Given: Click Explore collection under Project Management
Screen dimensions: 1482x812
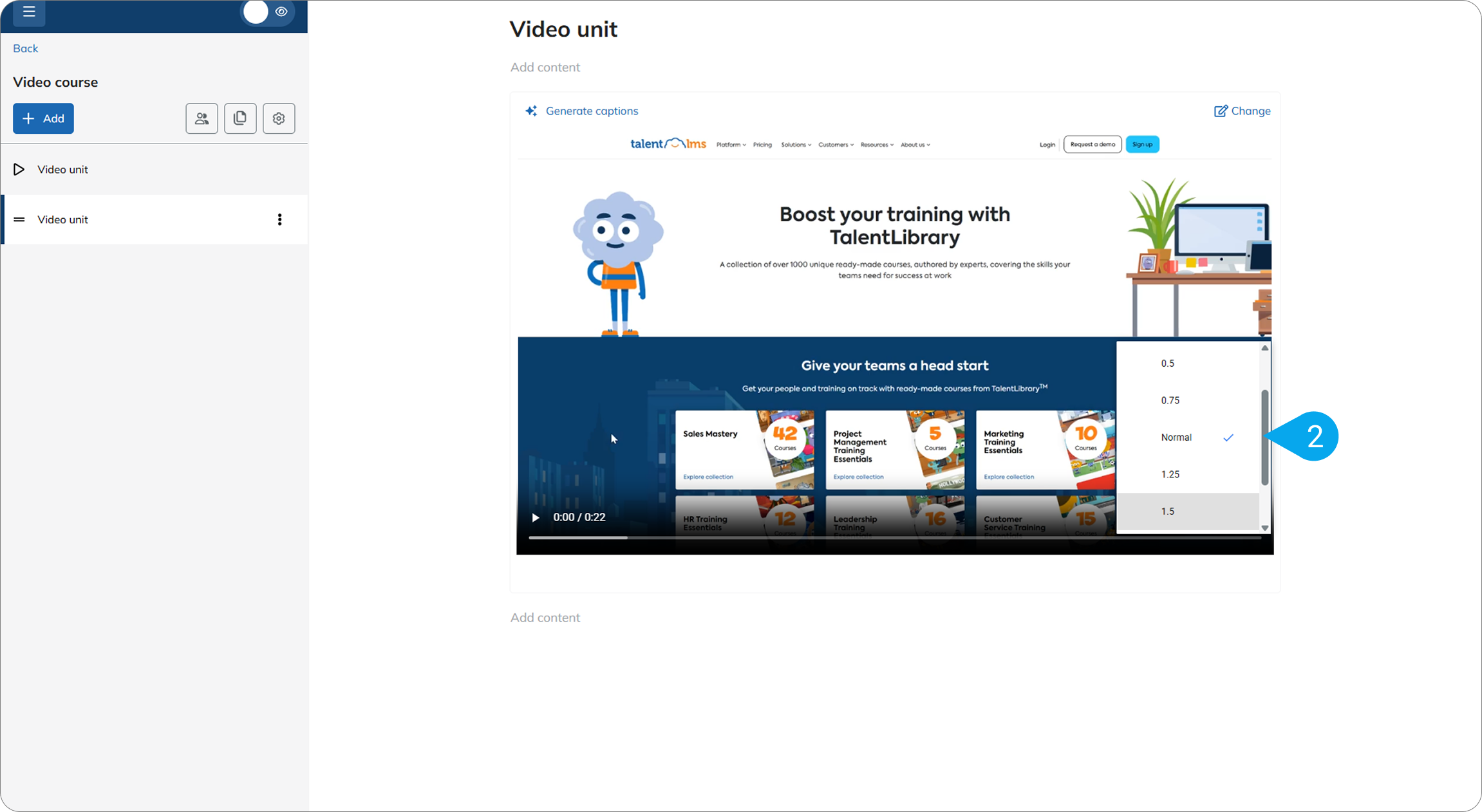Looking at the screenshot, I should pos(858,477).
